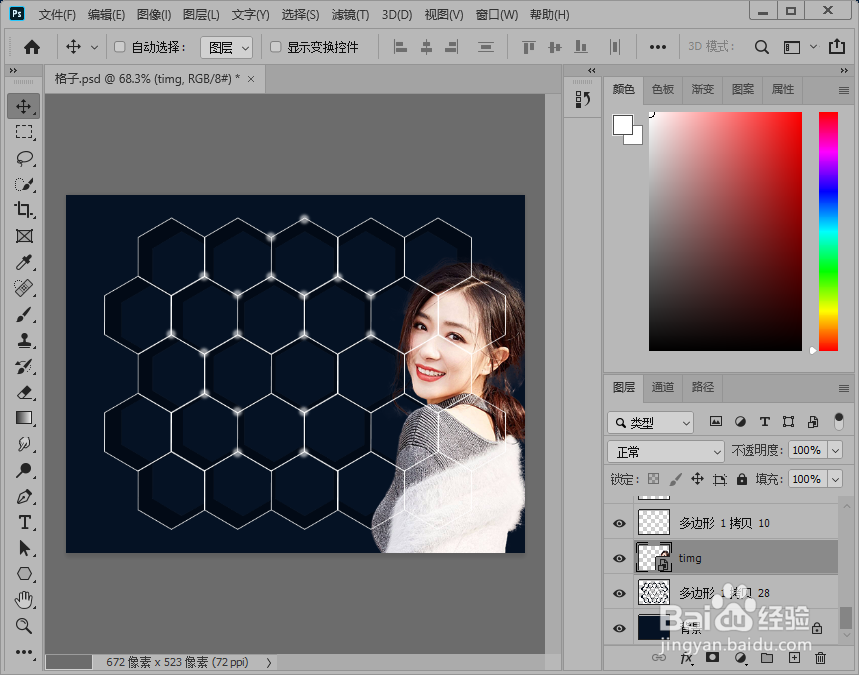
Task: Hide the 多边形 1 拷贝 10 layer
Action: 620,523
